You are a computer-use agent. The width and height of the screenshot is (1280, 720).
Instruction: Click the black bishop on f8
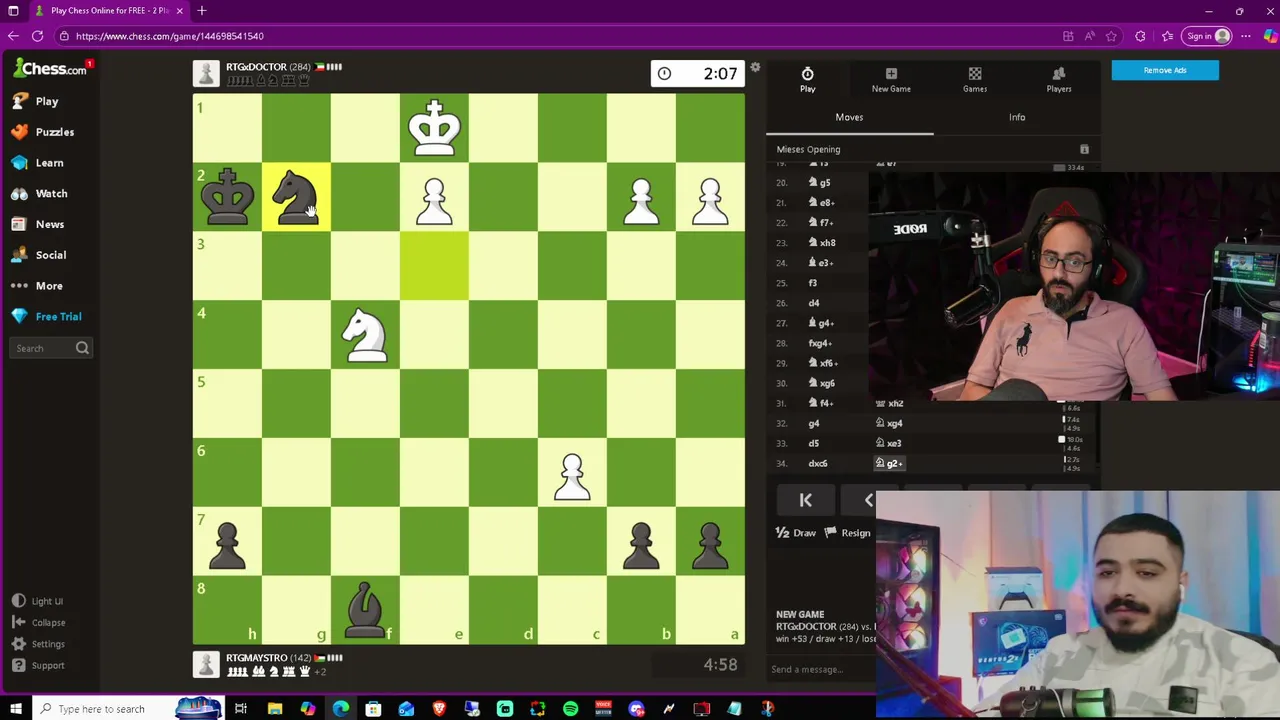point(365,610)
